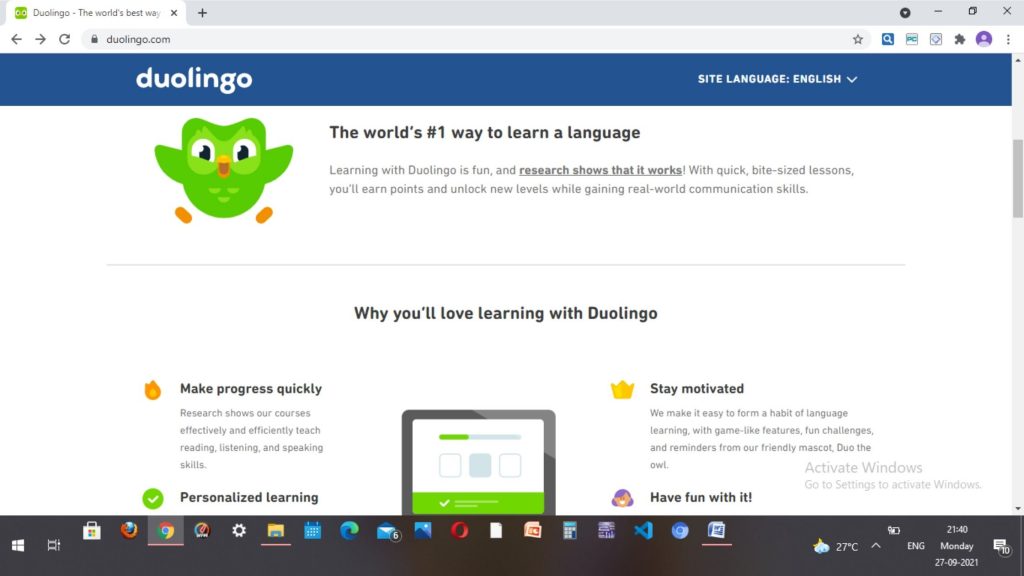Click the 'Stay motivated' heading
The height and width of the screenshot is (576, 1024).
tap(697, 389)
